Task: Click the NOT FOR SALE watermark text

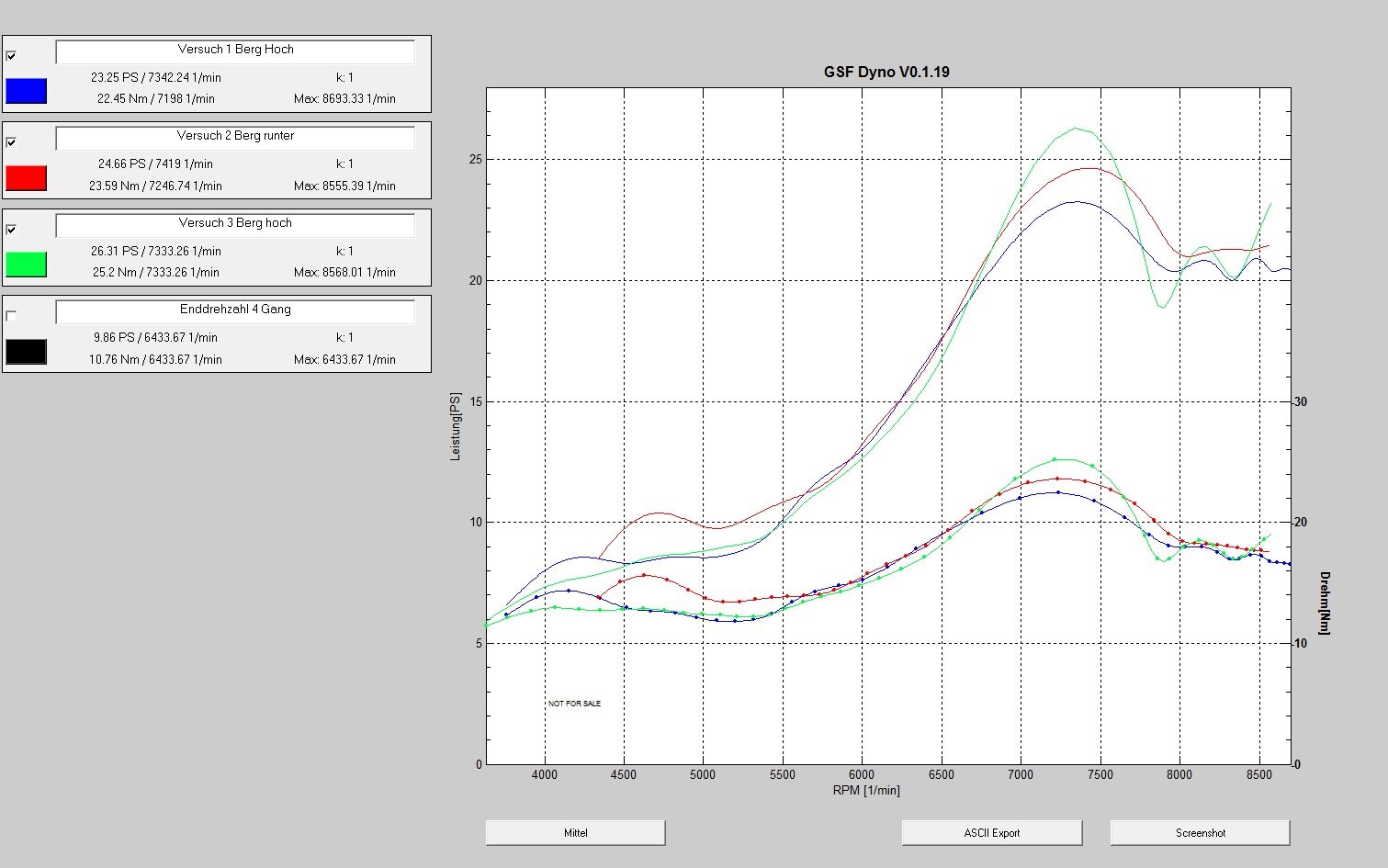Action: pos(574,704)
